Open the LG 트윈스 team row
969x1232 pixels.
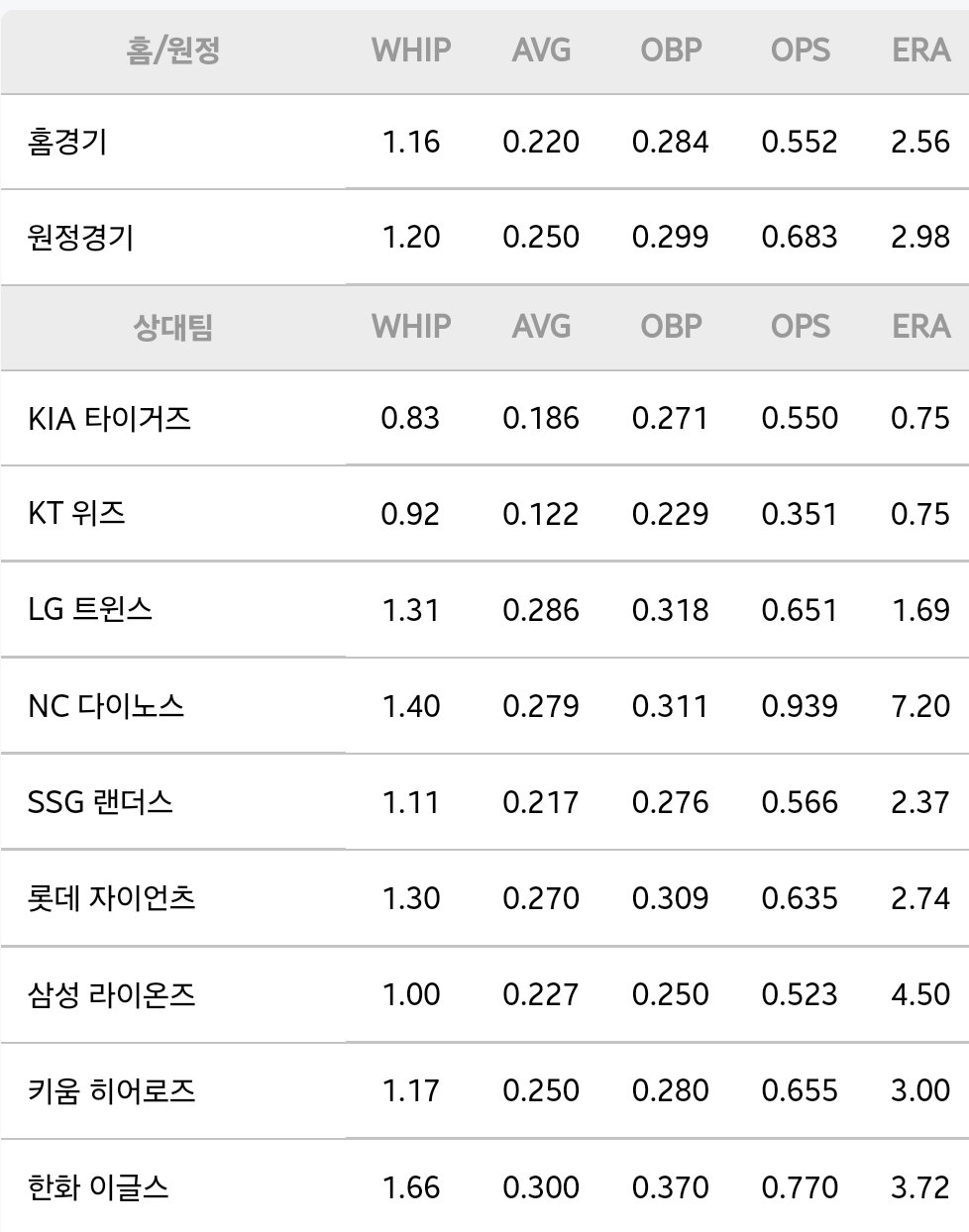(484, 609)
